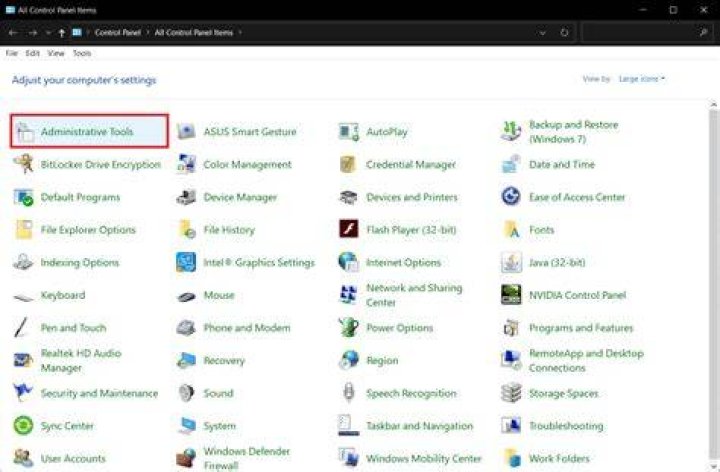720x472 pixels.
Task: Open the Phone and Modem icon
Action: click(186, 328)
